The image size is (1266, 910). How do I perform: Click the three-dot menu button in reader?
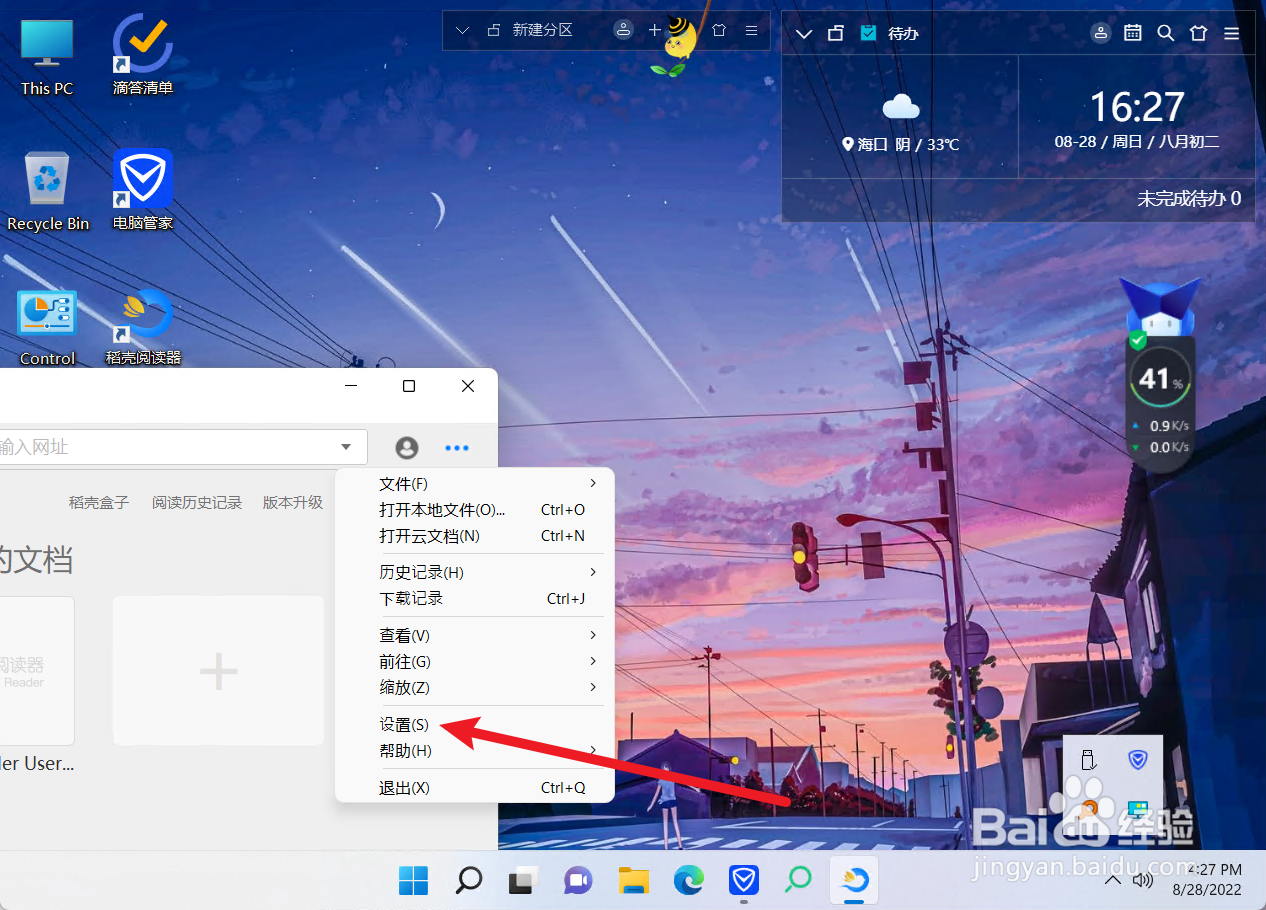[x=456, y=448]
